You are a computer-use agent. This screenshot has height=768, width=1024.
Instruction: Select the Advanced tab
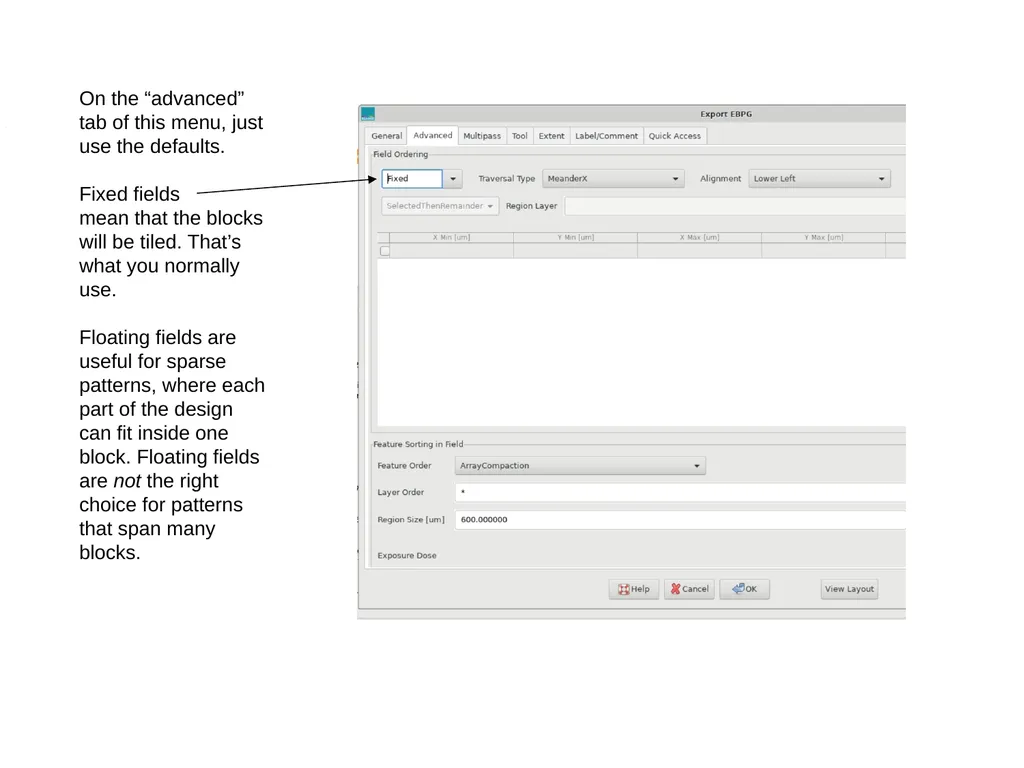coord(432,135)
